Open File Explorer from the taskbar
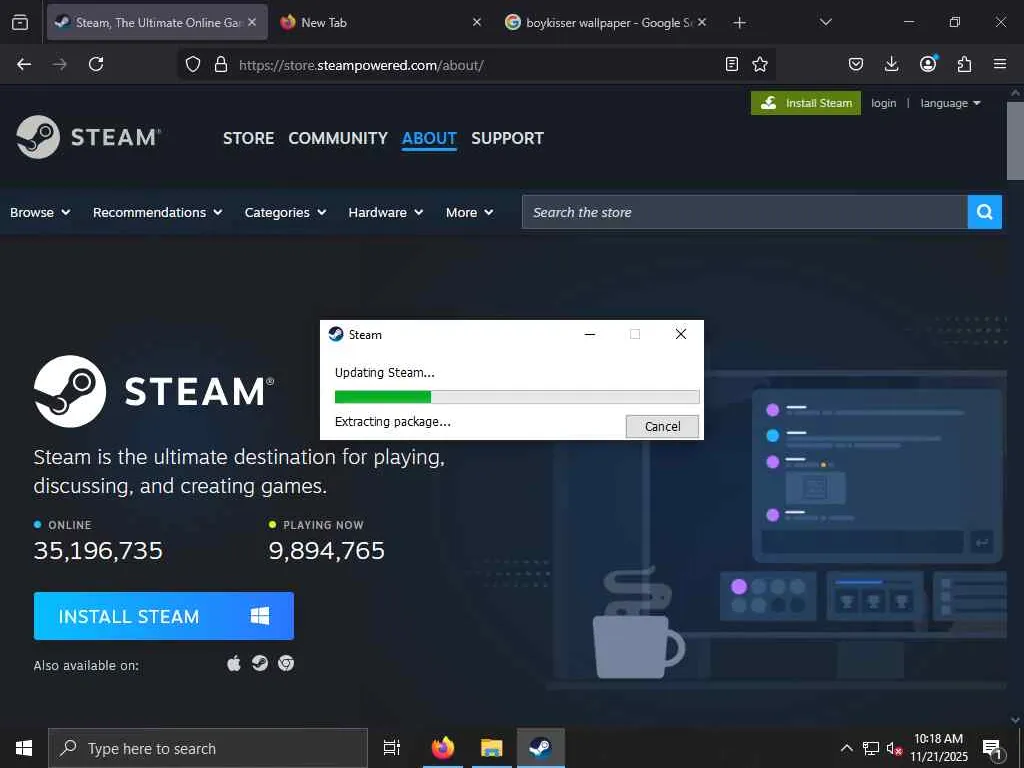The height and width of the screenshot is (768, 1024). pos(491,748)
